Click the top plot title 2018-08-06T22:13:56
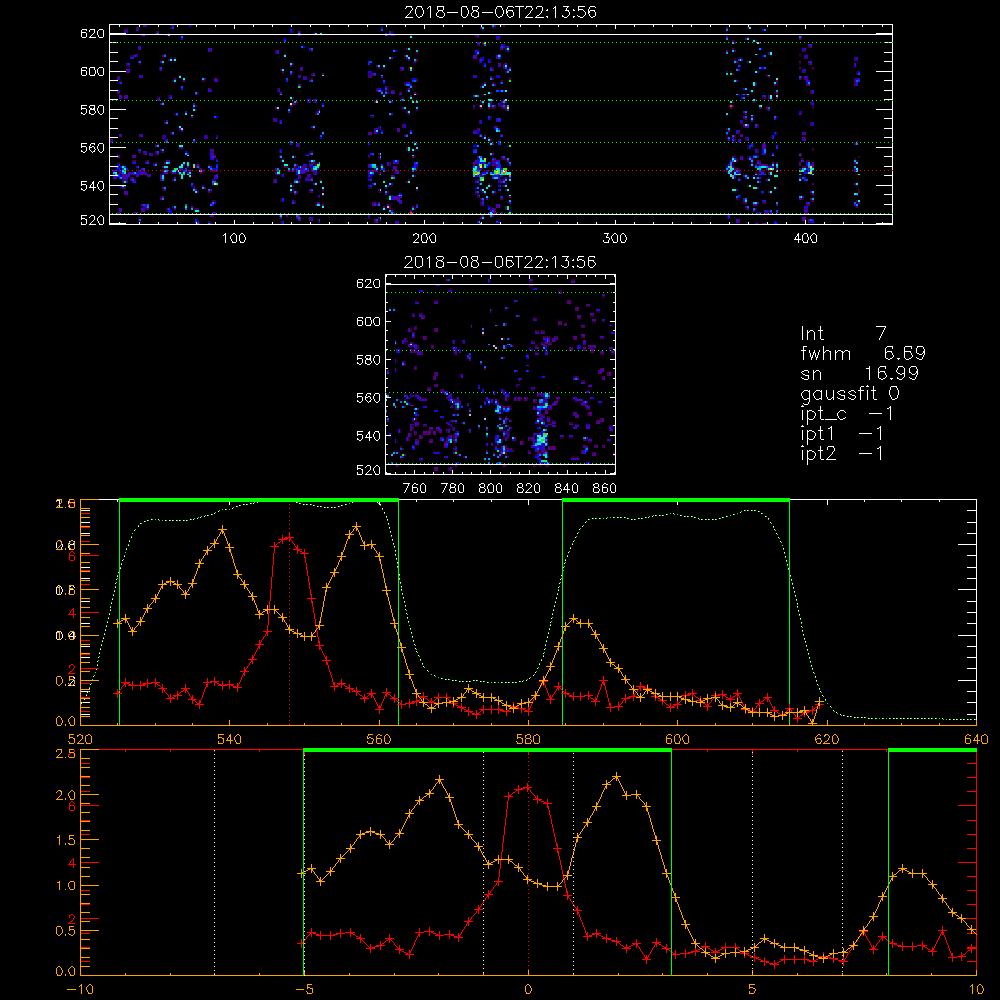1000x1000 pixels. (x=500, y=12)
